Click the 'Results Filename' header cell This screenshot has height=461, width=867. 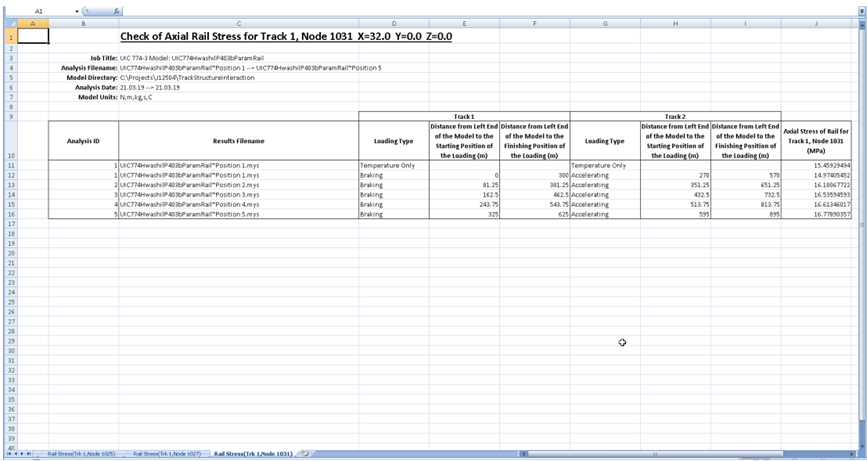238,141
